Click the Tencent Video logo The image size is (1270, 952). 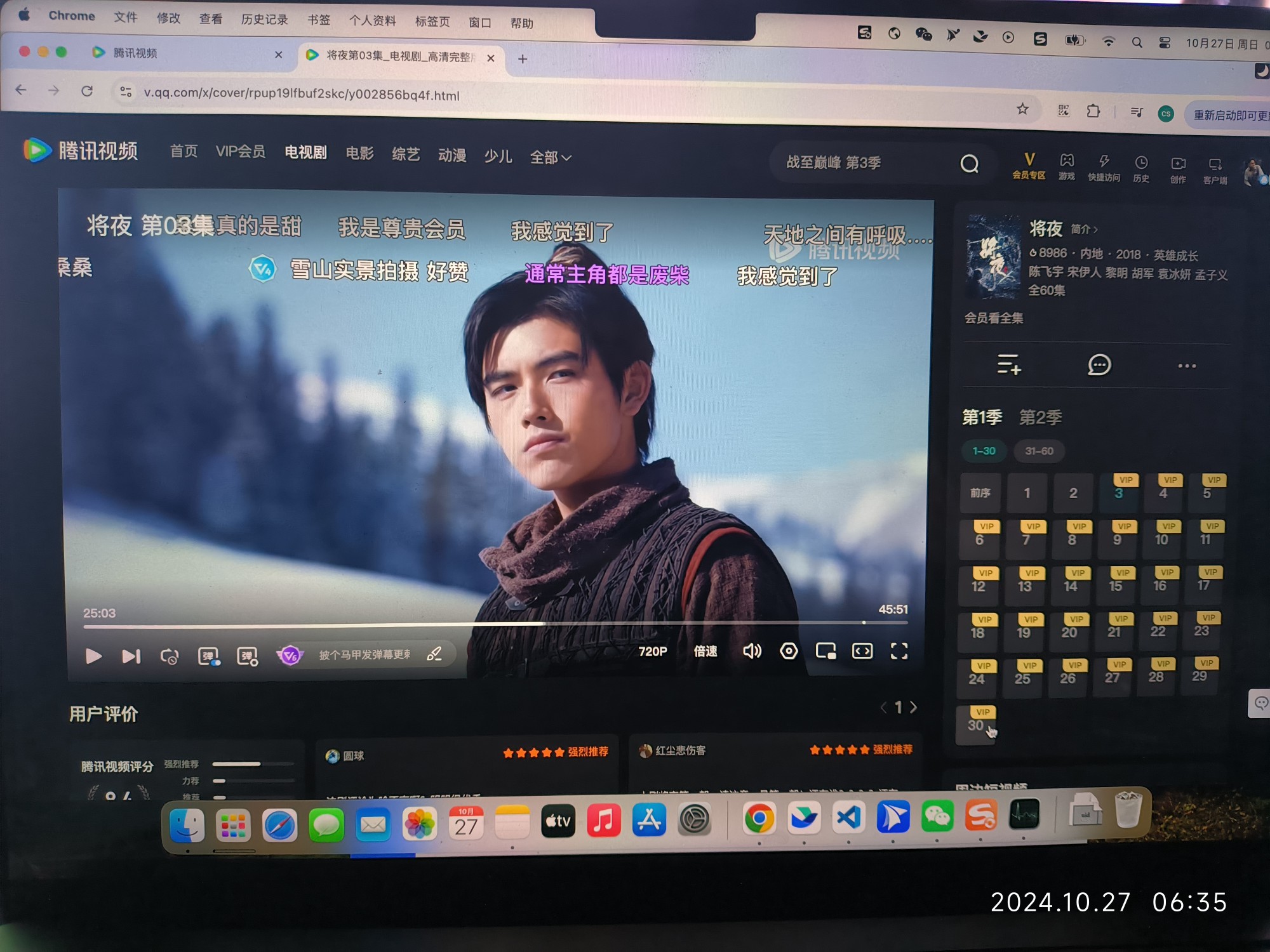click(x=80, y=150)
